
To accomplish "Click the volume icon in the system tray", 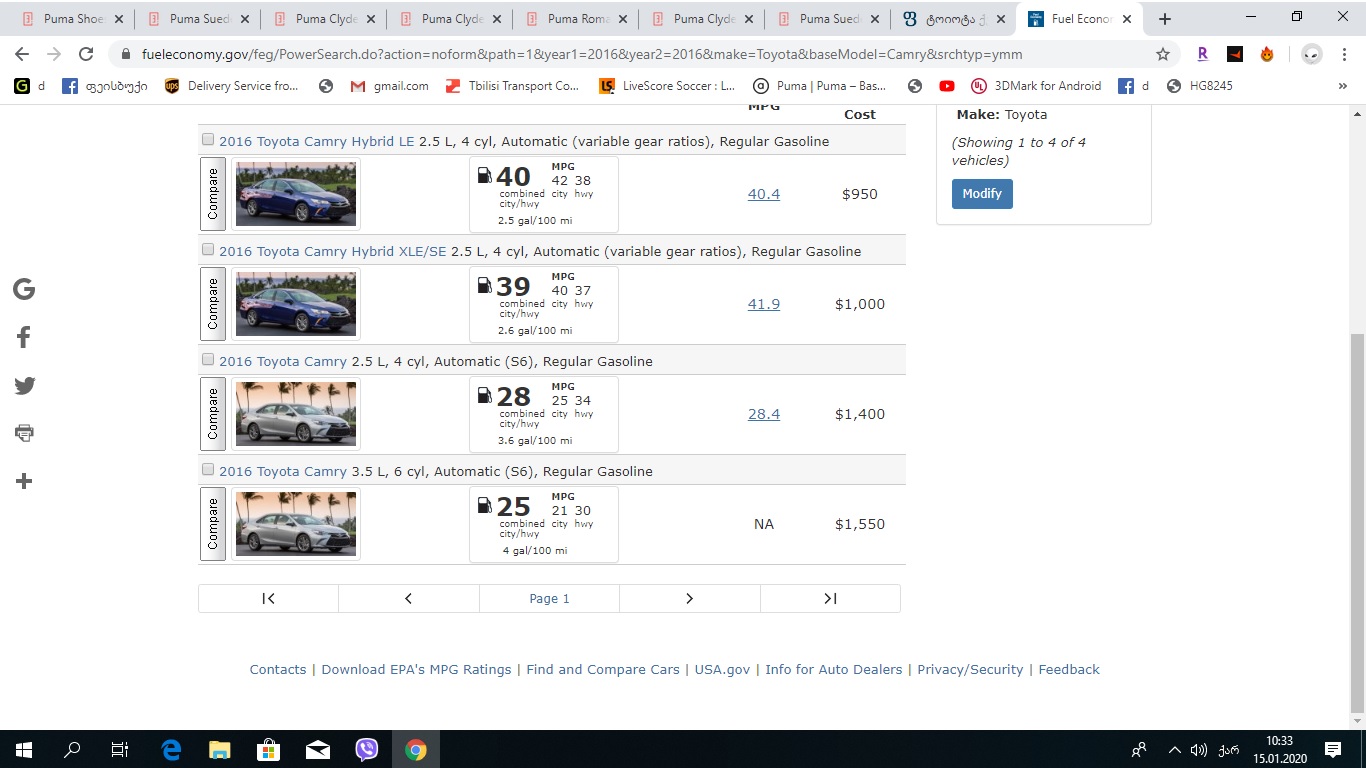I will tap(1199, 749).
